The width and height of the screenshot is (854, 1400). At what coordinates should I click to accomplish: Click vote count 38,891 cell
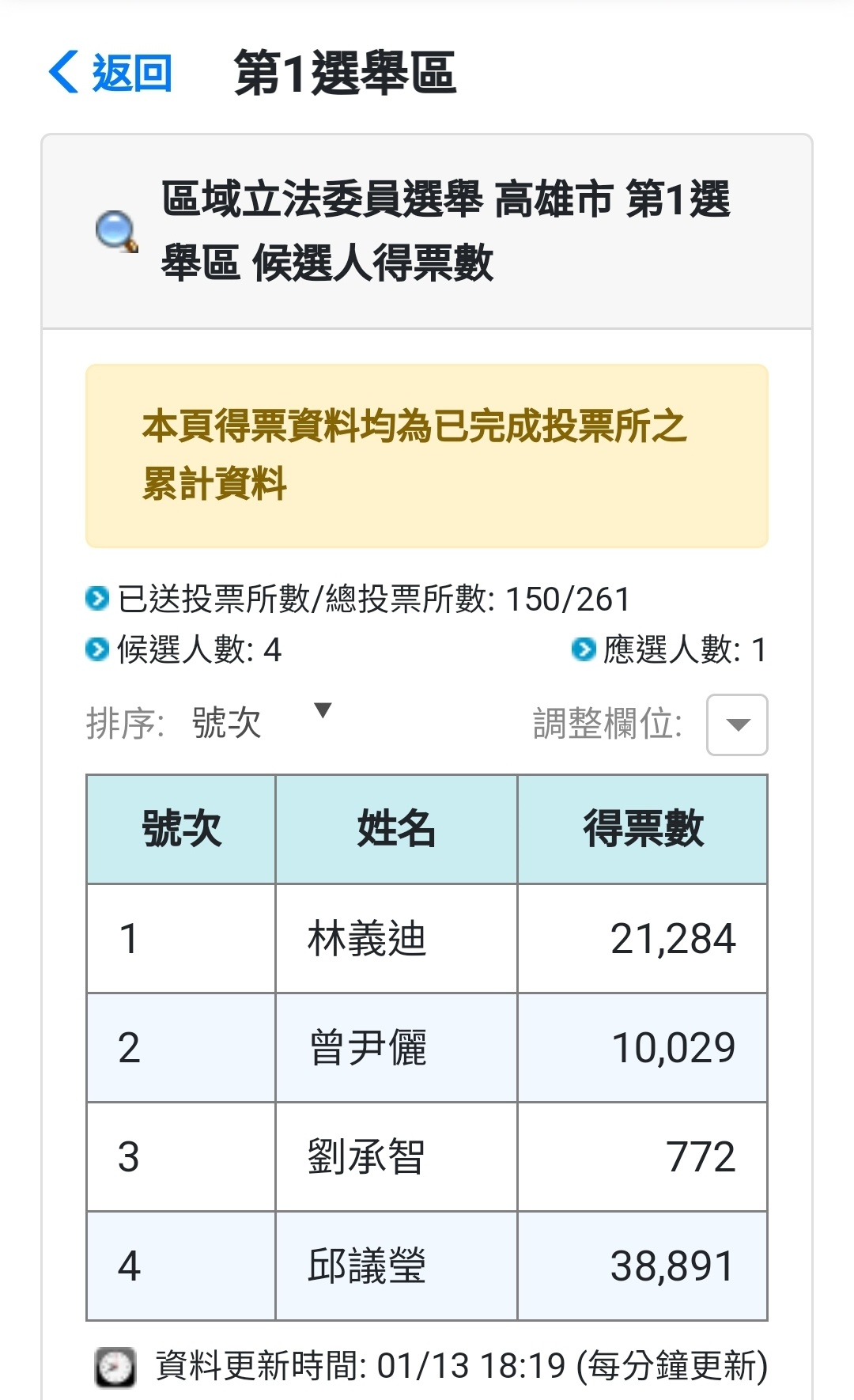[x=643, y=1266]
